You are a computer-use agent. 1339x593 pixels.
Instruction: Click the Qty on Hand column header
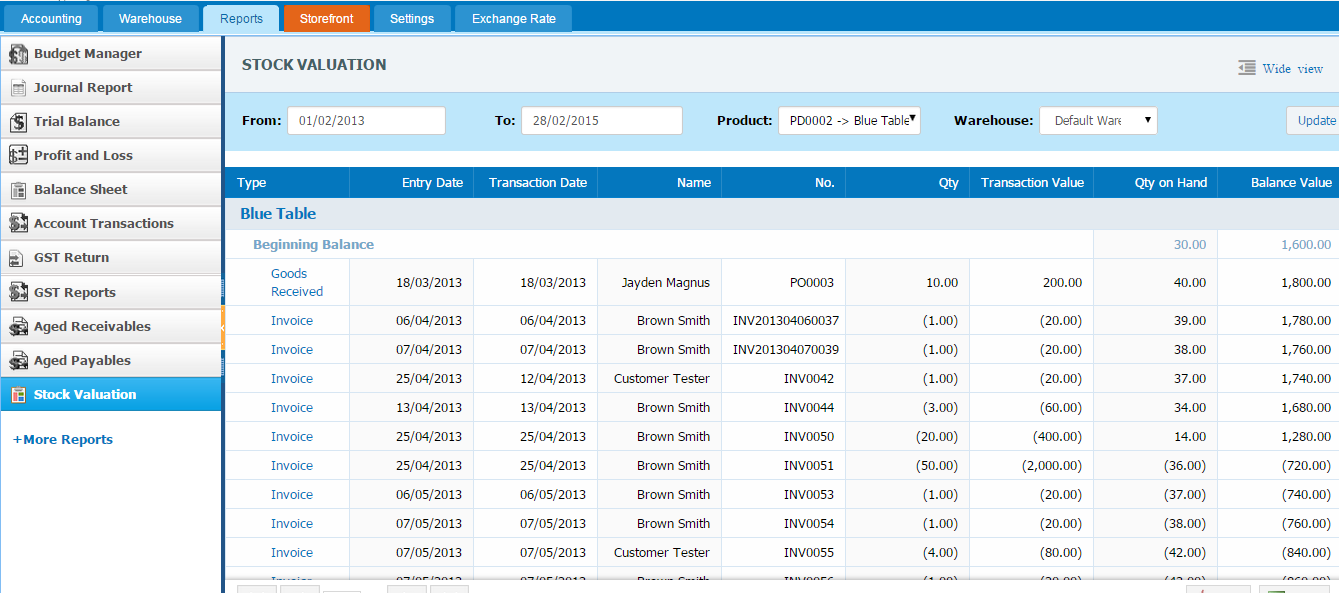pos(1155,183)
